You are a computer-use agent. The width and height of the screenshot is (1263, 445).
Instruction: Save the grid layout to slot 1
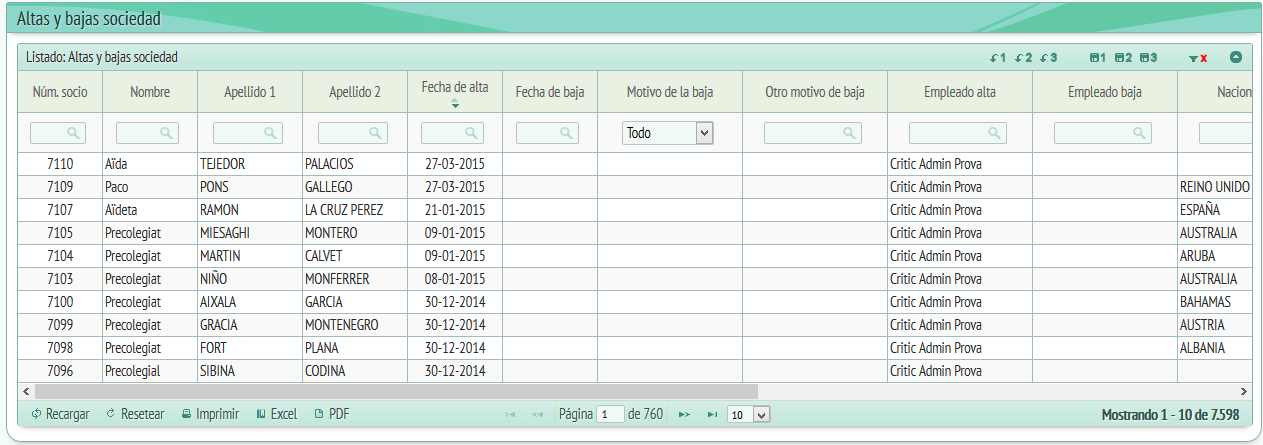tap(1097, 58)
